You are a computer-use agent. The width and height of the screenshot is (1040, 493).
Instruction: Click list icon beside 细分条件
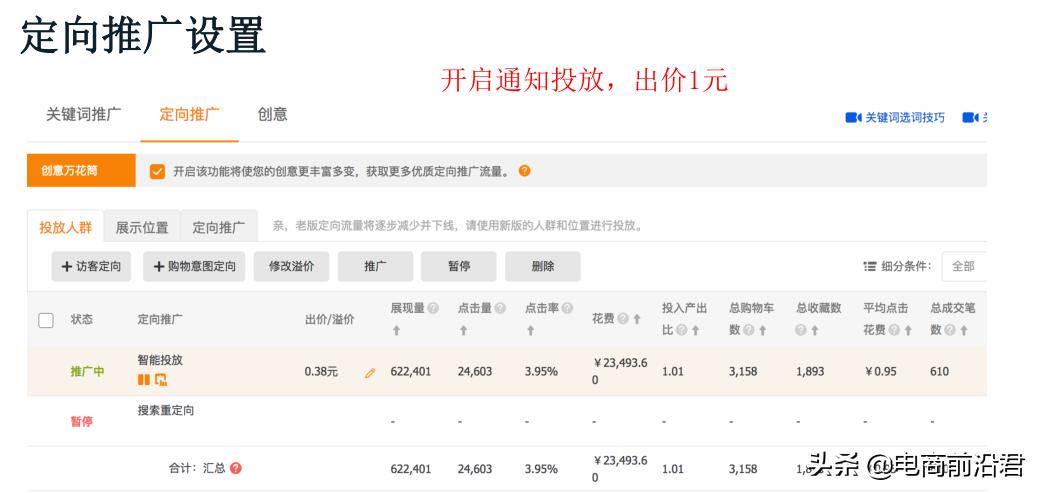pos(870,266)
